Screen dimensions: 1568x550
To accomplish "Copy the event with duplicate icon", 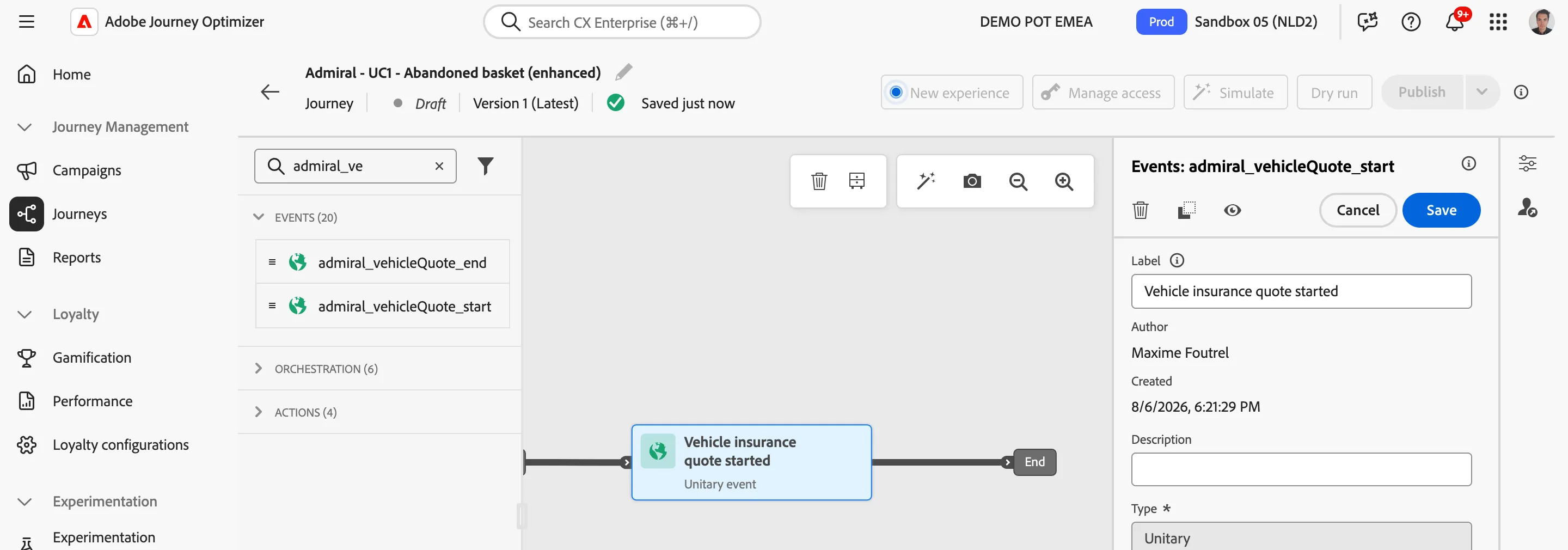I will click(1186, 210).
